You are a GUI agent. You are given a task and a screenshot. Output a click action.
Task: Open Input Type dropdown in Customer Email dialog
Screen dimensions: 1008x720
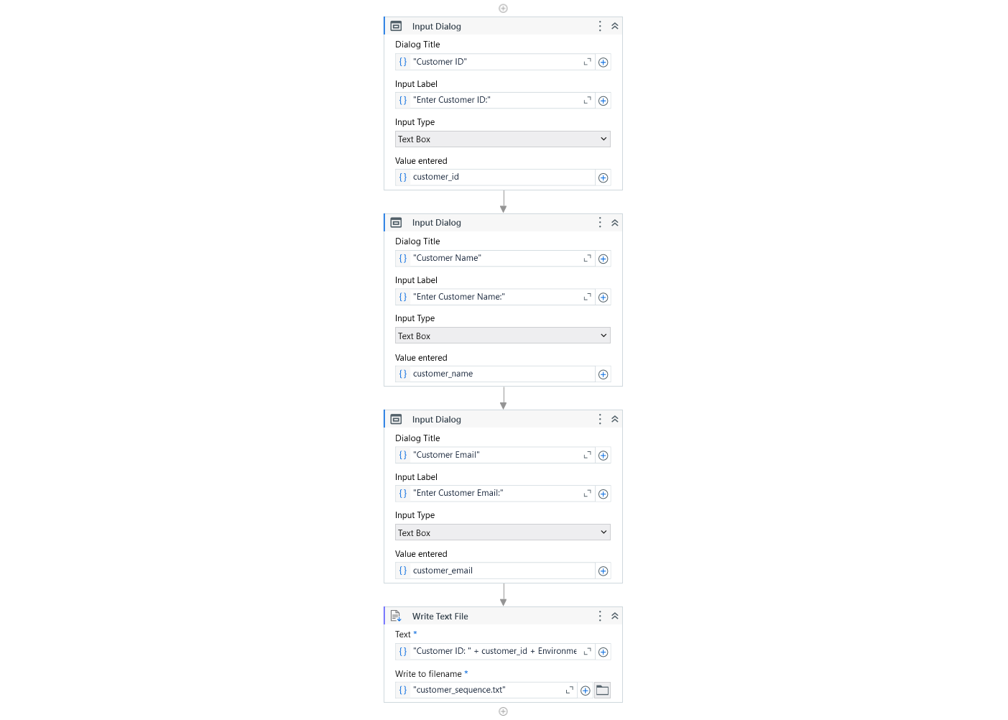tap(503, 532)
